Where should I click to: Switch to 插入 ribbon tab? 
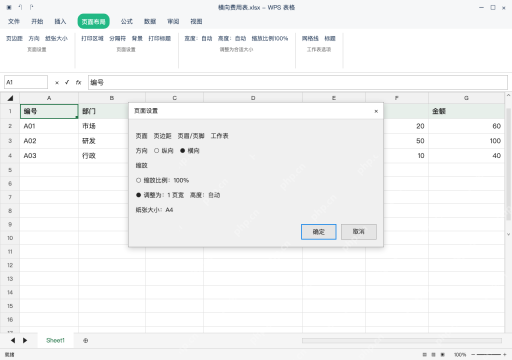[x=60, y=22]
